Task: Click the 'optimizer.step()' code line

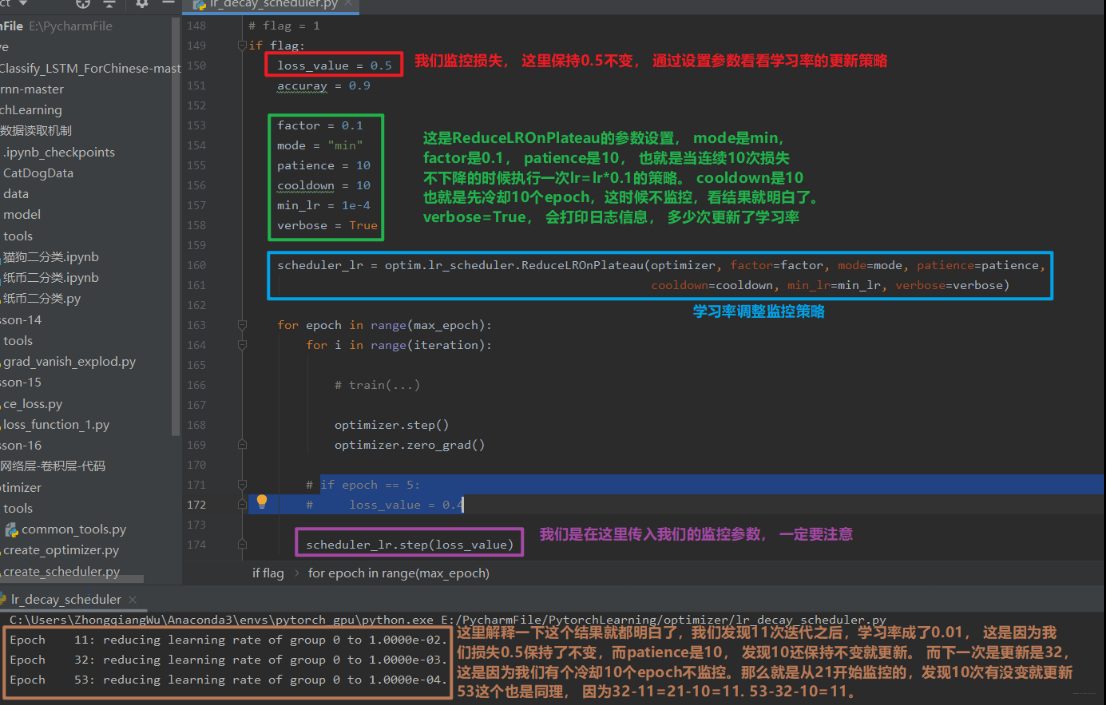Action: [391, 425]
